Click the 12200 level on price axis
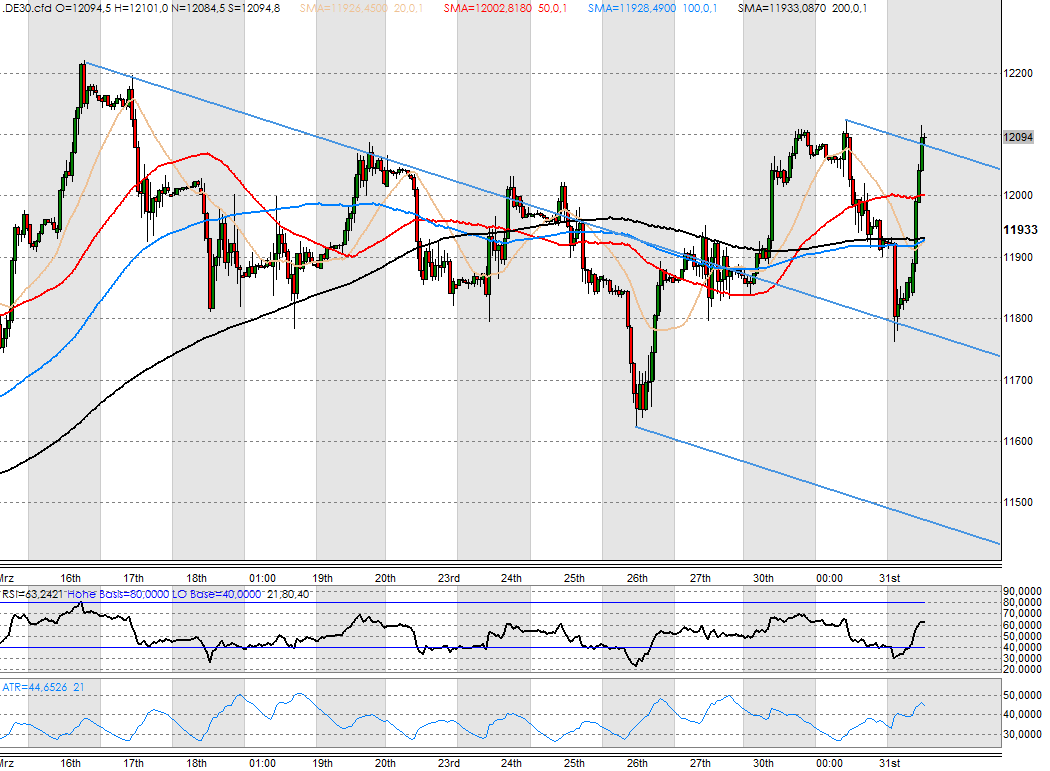 1018,74
